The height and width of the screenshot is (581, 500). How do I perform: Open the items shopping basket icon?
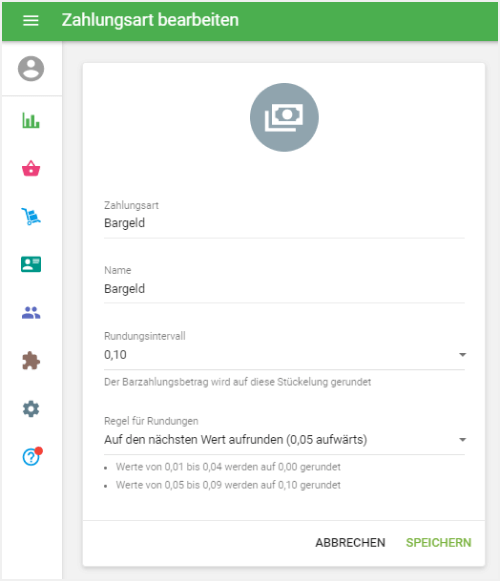[x=31, y=168]
